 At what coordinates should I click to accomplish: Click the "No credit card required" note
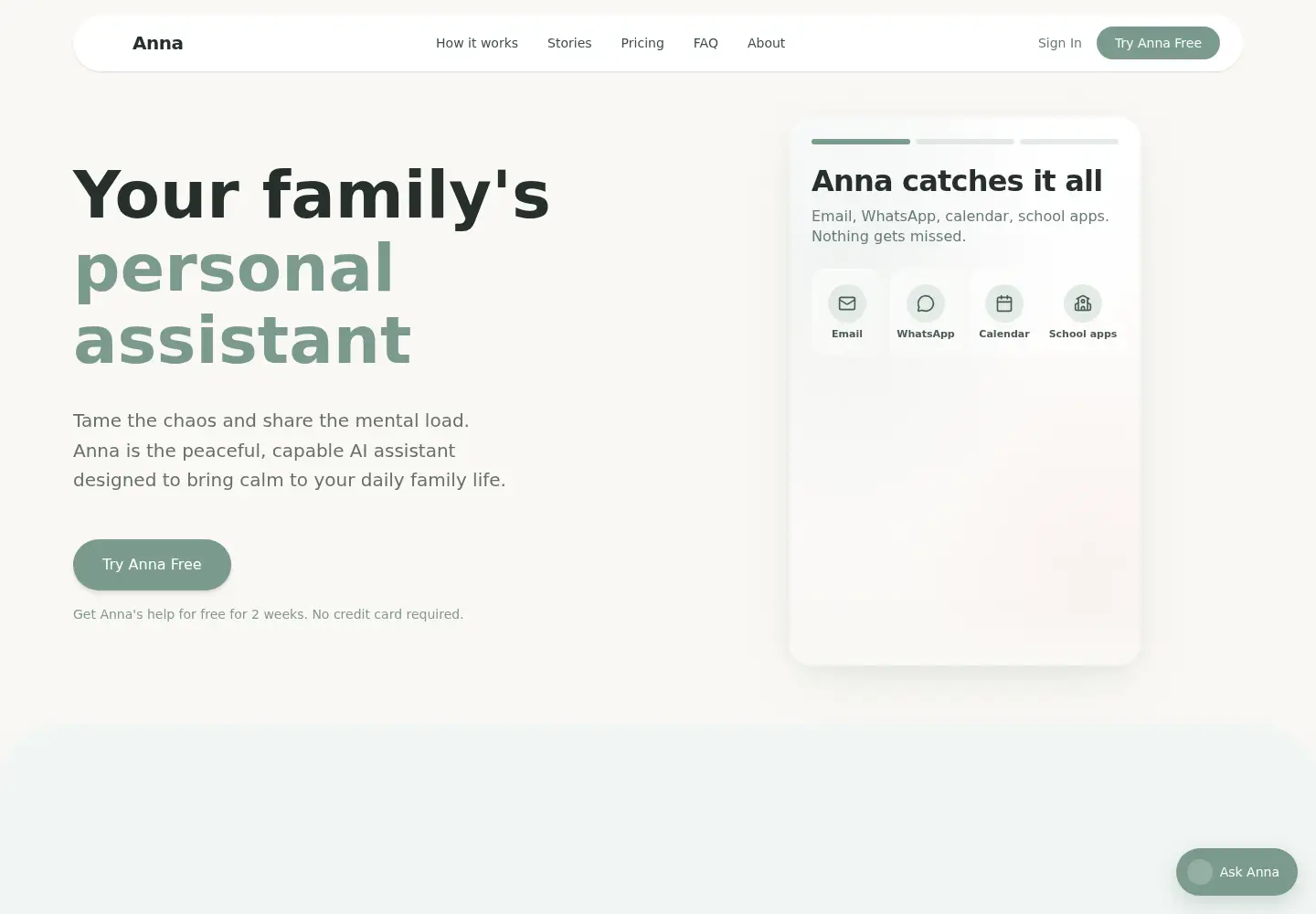(x=387, y=614)
